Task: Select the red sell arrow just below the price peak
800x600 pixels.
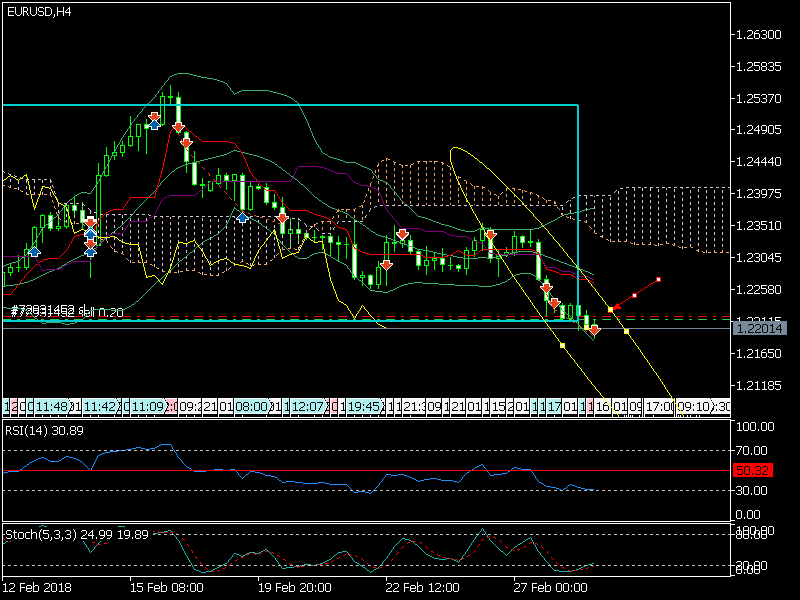Action: tap(178, 127)
